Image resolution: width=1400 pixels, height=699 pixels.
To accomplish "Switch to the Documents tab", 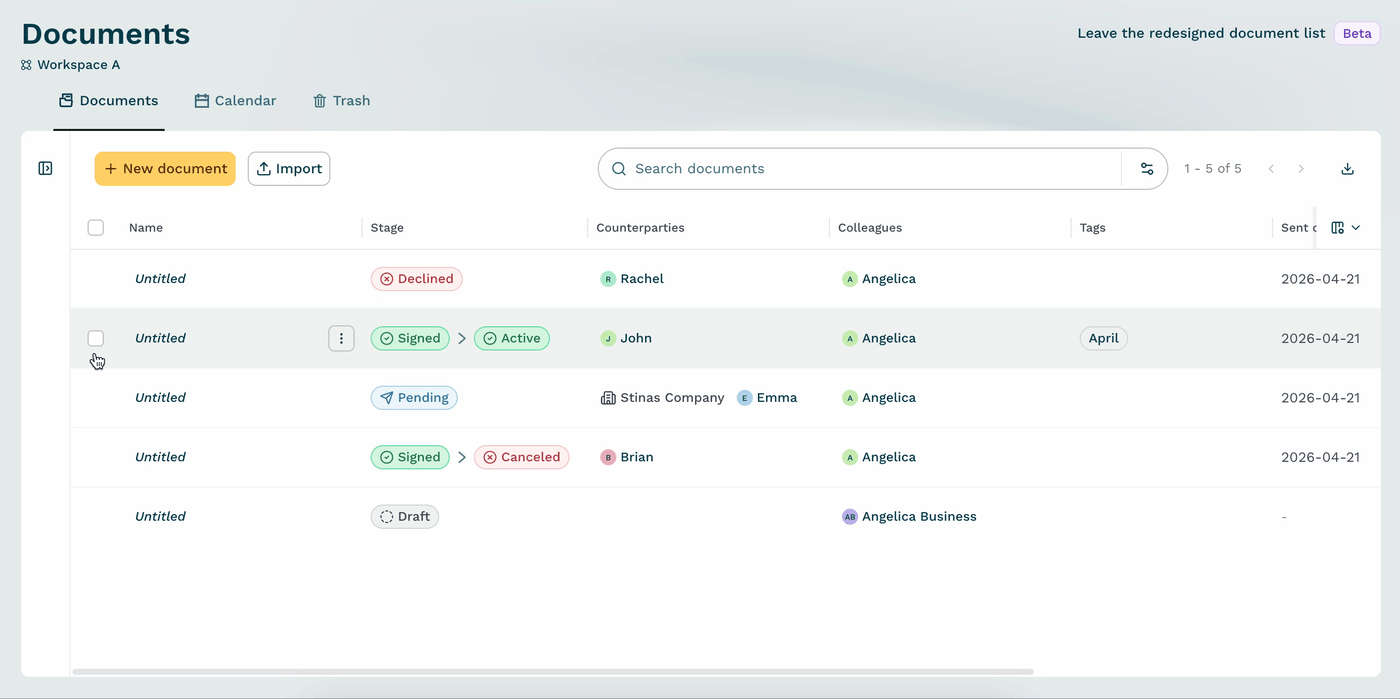I will (x=109, y=101).
